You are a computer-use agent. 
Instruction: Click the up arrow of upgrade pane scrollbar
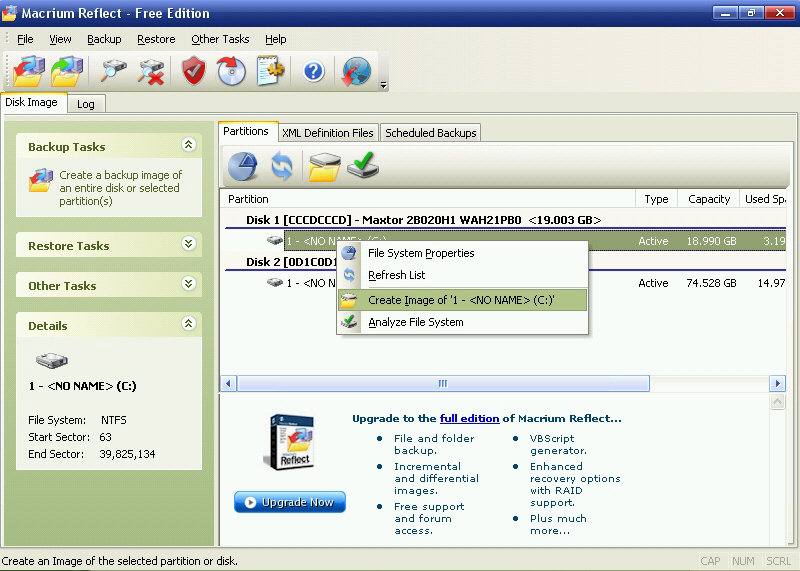tap(777, 402)
